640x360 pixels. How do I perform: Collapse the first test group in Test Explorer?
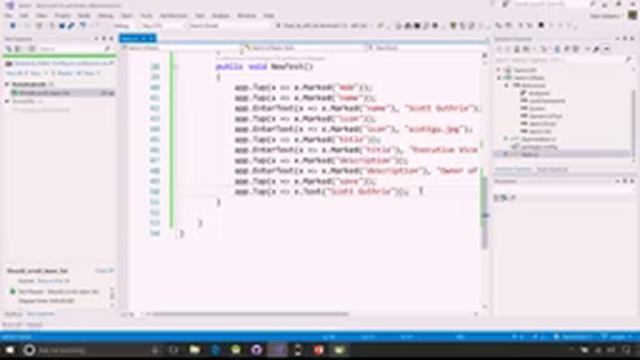coord(7,84)
